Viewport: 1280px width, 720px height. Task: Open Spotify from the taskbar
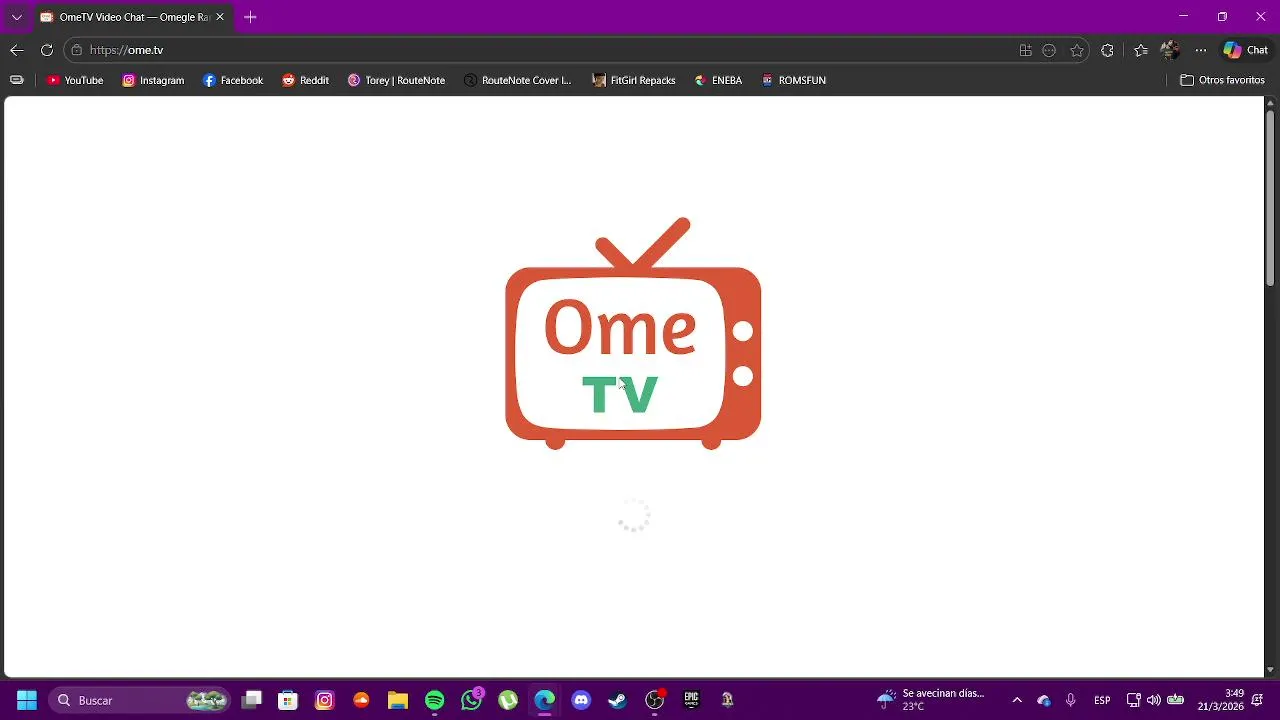click(x=434, y=700)
